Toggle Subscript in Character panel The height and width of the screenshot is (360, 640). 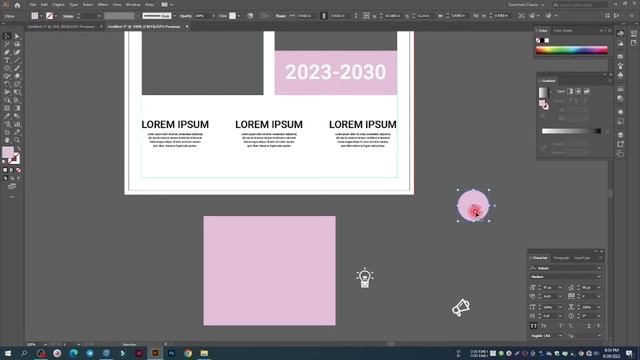pos(571,326)
